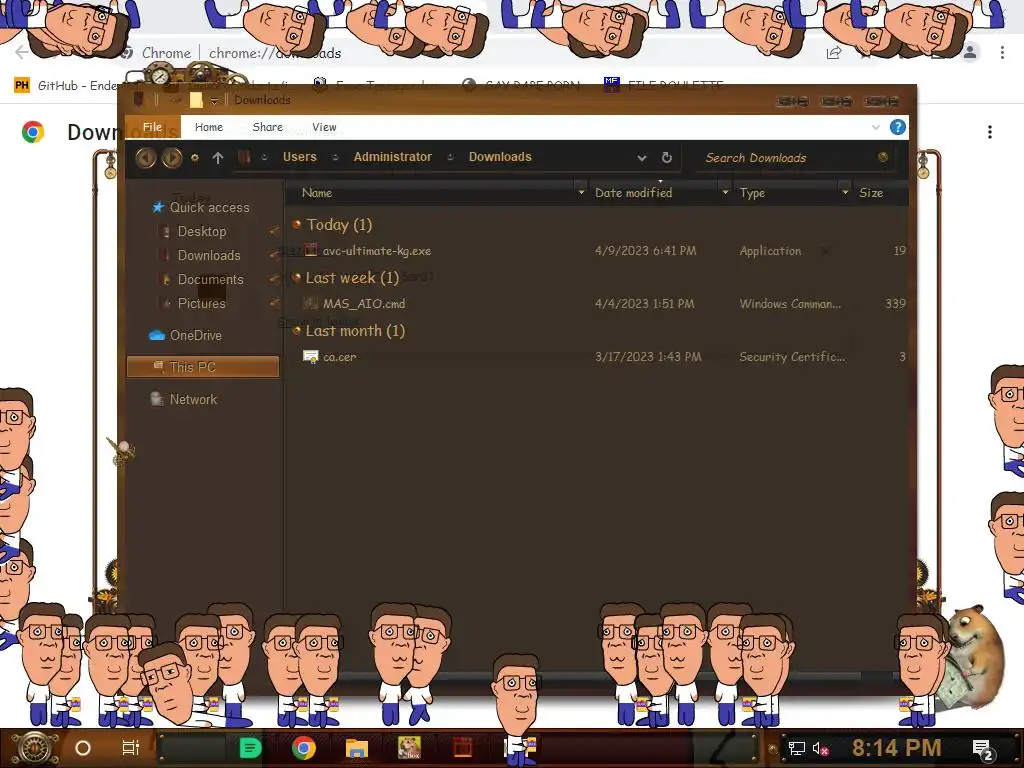Open the Share ribbon tab
This screenshot has width=1024, height=768.
268,127
